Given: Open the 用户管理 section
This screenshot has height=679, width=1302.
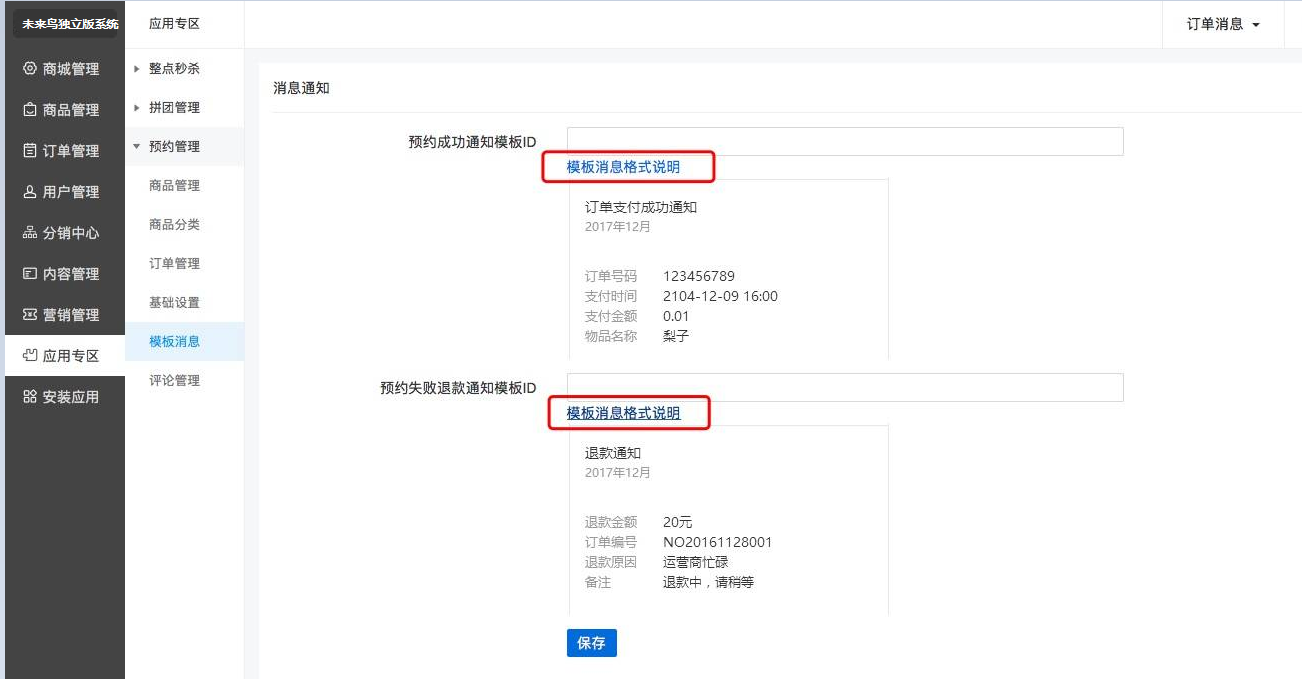Looking at the screenshot, I should tap(64, 192).
